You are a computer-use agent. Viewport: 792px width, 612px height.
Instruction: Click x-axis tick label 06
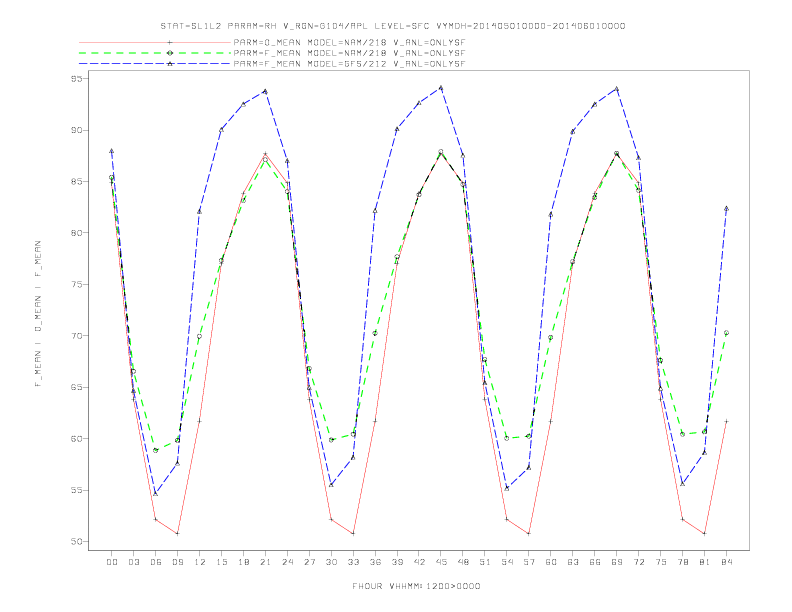pos(156,562)
